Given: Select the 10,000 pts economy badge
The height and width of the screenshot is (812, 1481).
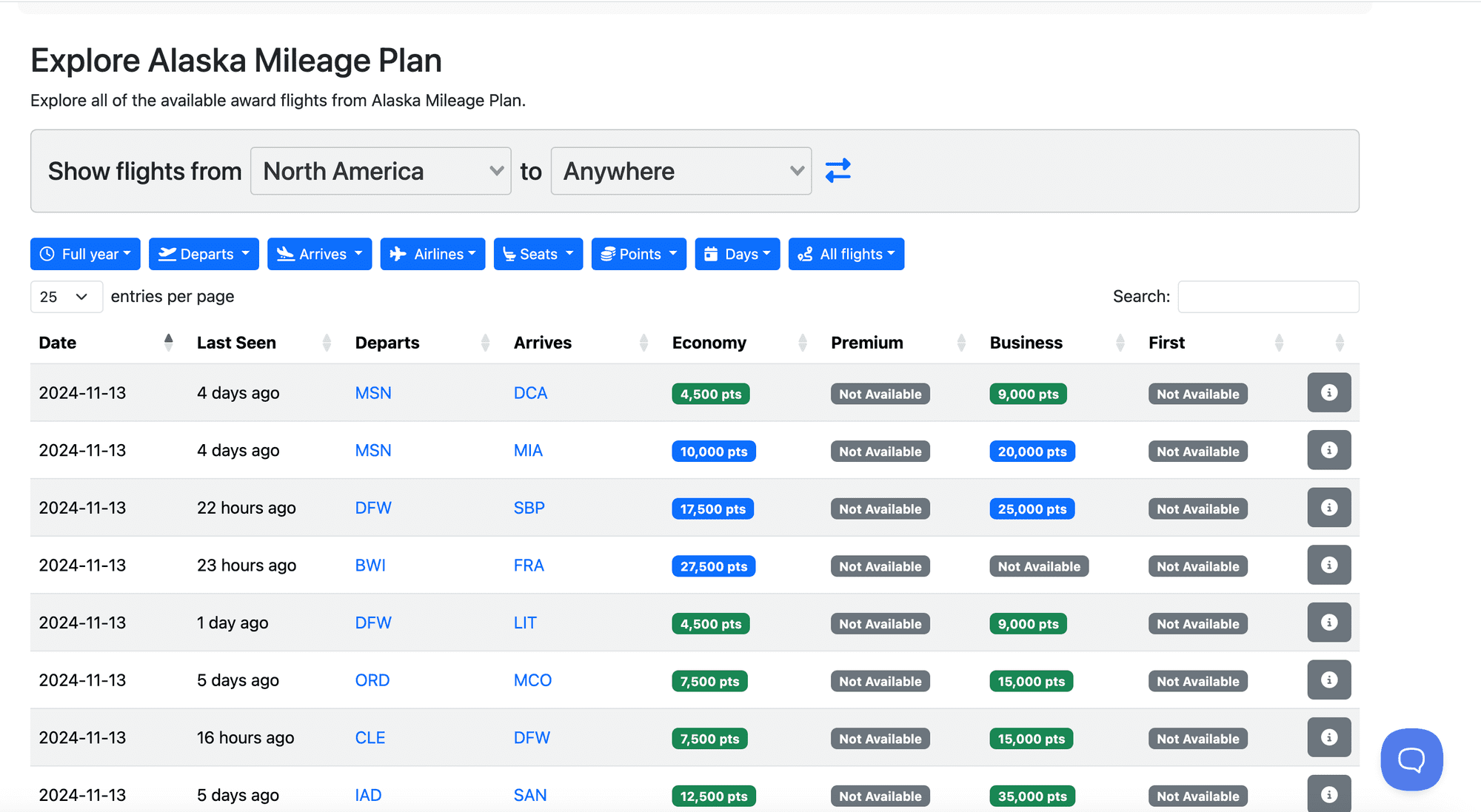Looking at the screenshot, I should pos(714,452).
